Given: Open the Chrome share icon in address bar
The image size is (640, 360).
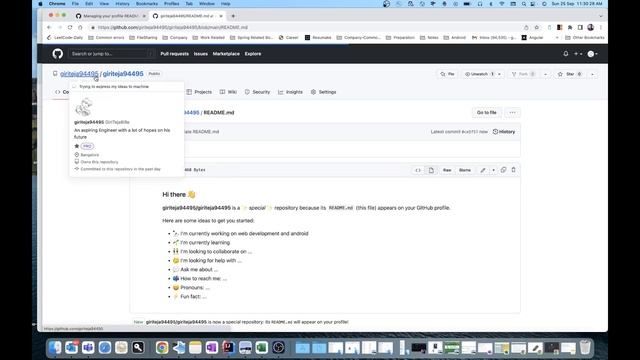Looking at the screenshot, I should 526,27.
